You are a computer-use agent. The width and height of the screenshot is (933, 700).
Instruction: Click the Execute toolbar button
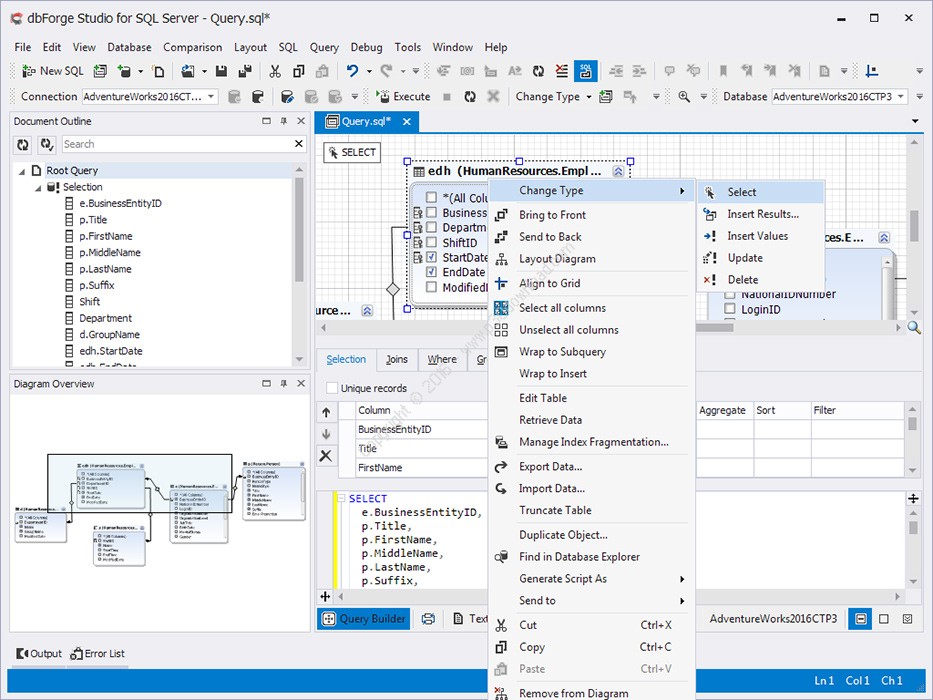(x=403, y=96)
